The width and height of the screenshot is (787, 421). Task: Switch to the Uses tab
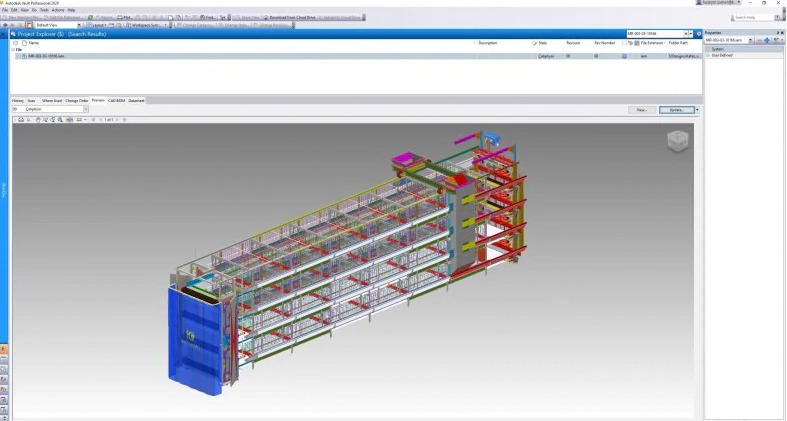pos(31,101)
